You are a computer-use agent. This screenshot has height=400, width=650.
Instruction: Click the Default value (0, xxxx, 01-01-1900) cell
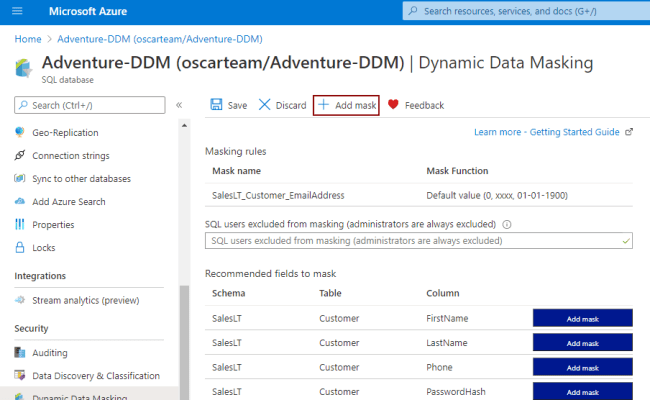[x=497, y=195]
